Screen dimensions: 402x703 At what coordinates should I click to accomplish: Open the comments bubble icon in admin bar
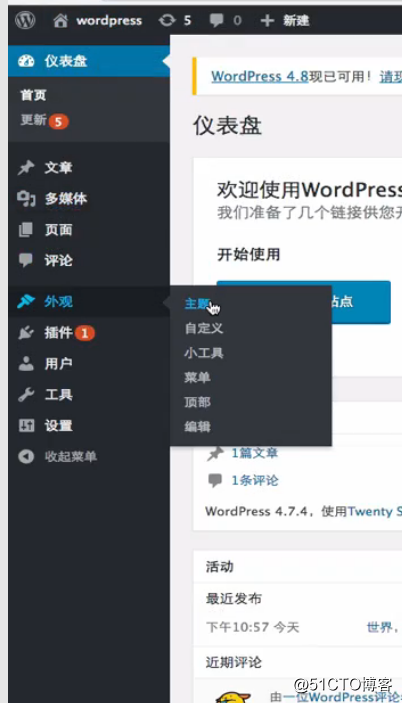(216, 20)
